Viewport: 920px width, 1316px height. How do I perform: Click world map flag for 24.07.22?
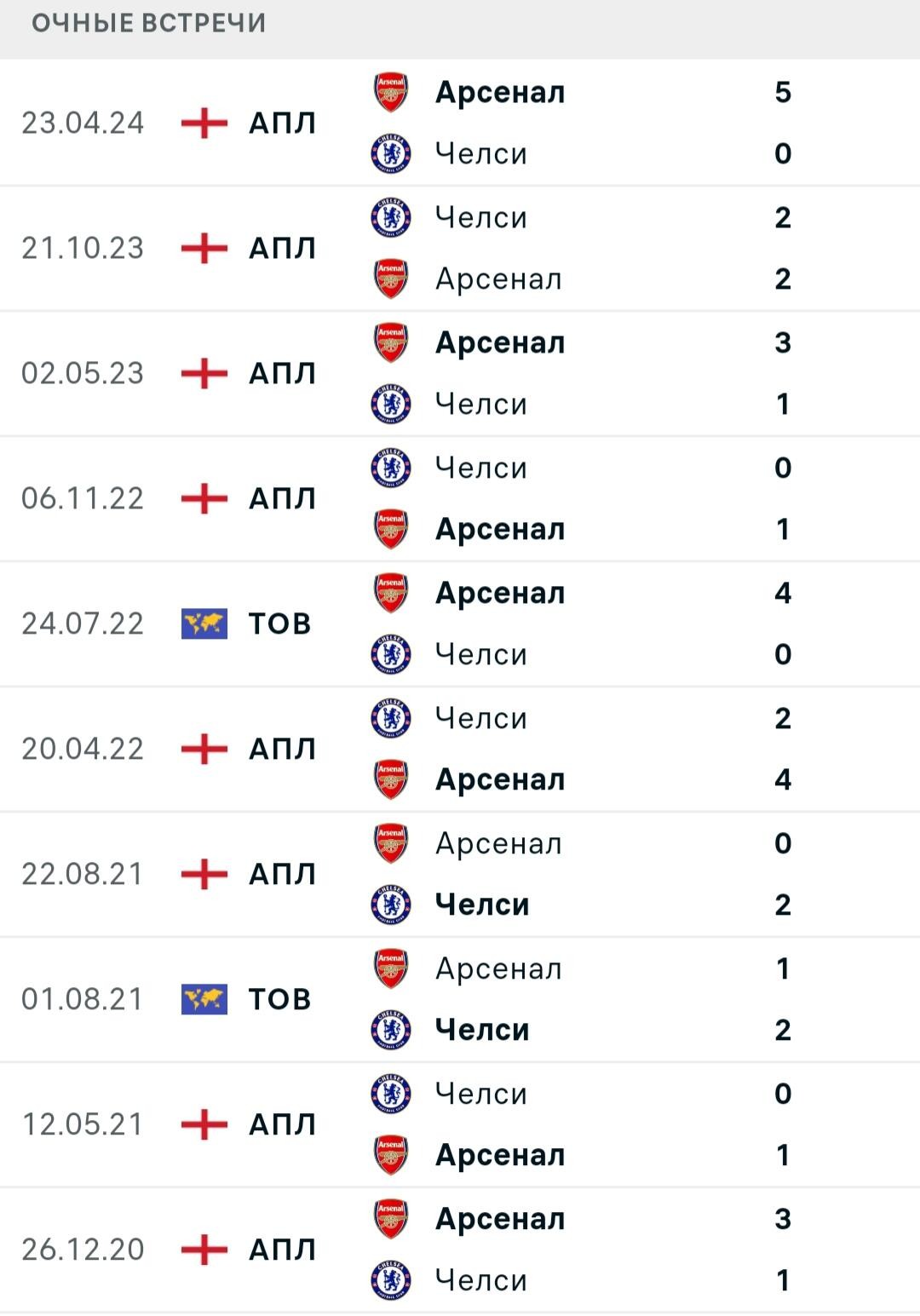tap(204, 624)
